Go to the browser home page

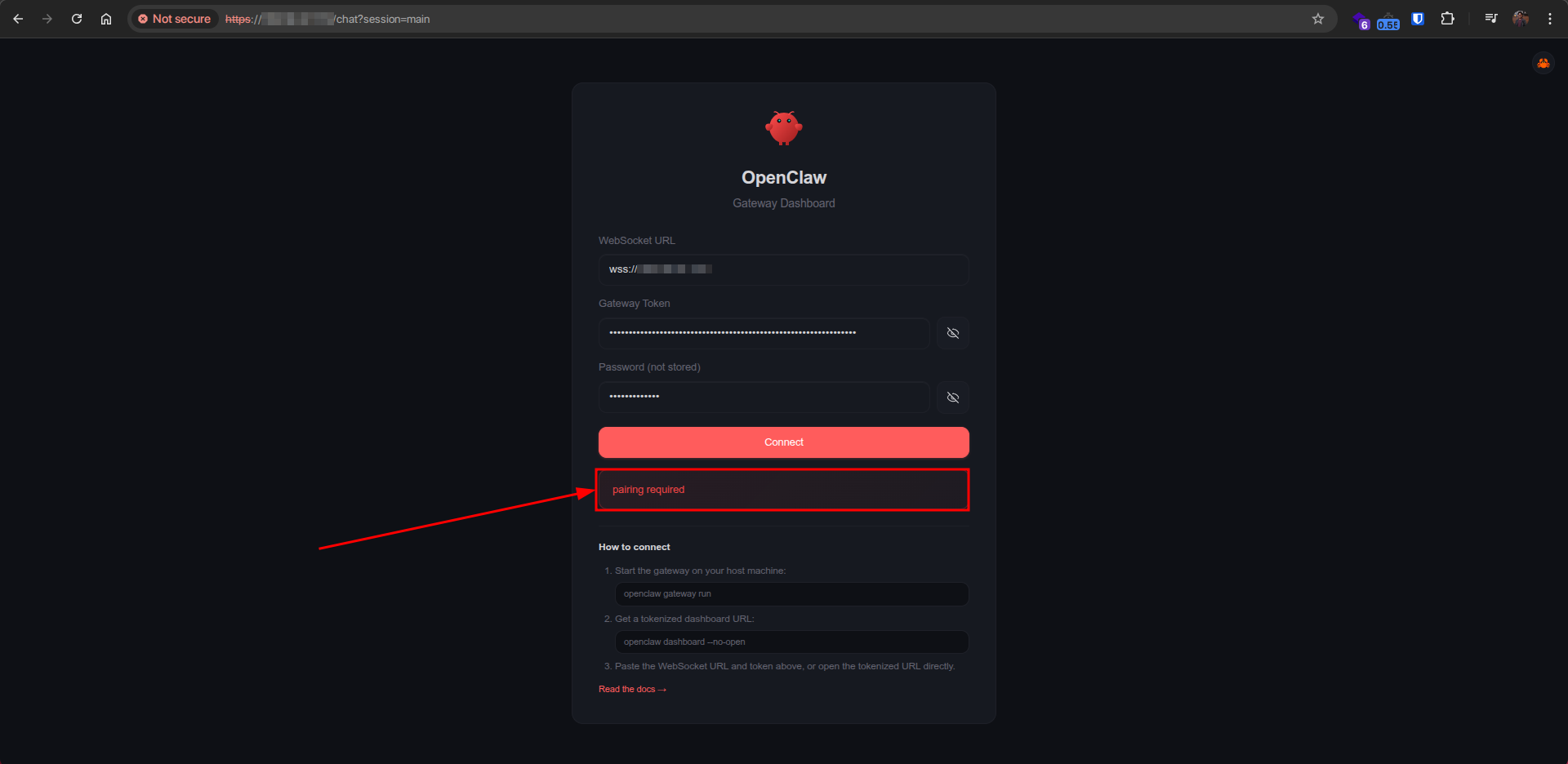[x=106, y=19]
